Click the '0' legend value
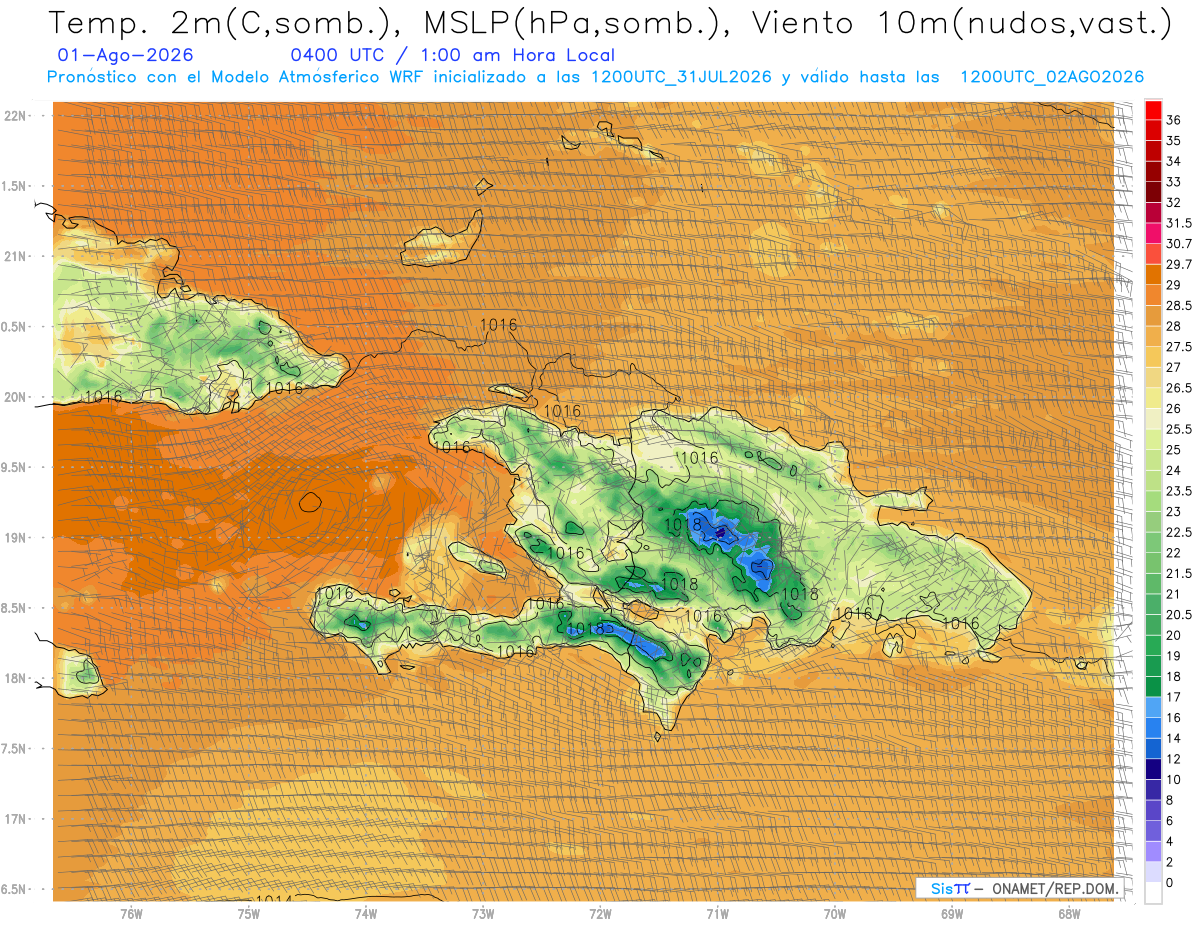 (x=1170, y=883)
